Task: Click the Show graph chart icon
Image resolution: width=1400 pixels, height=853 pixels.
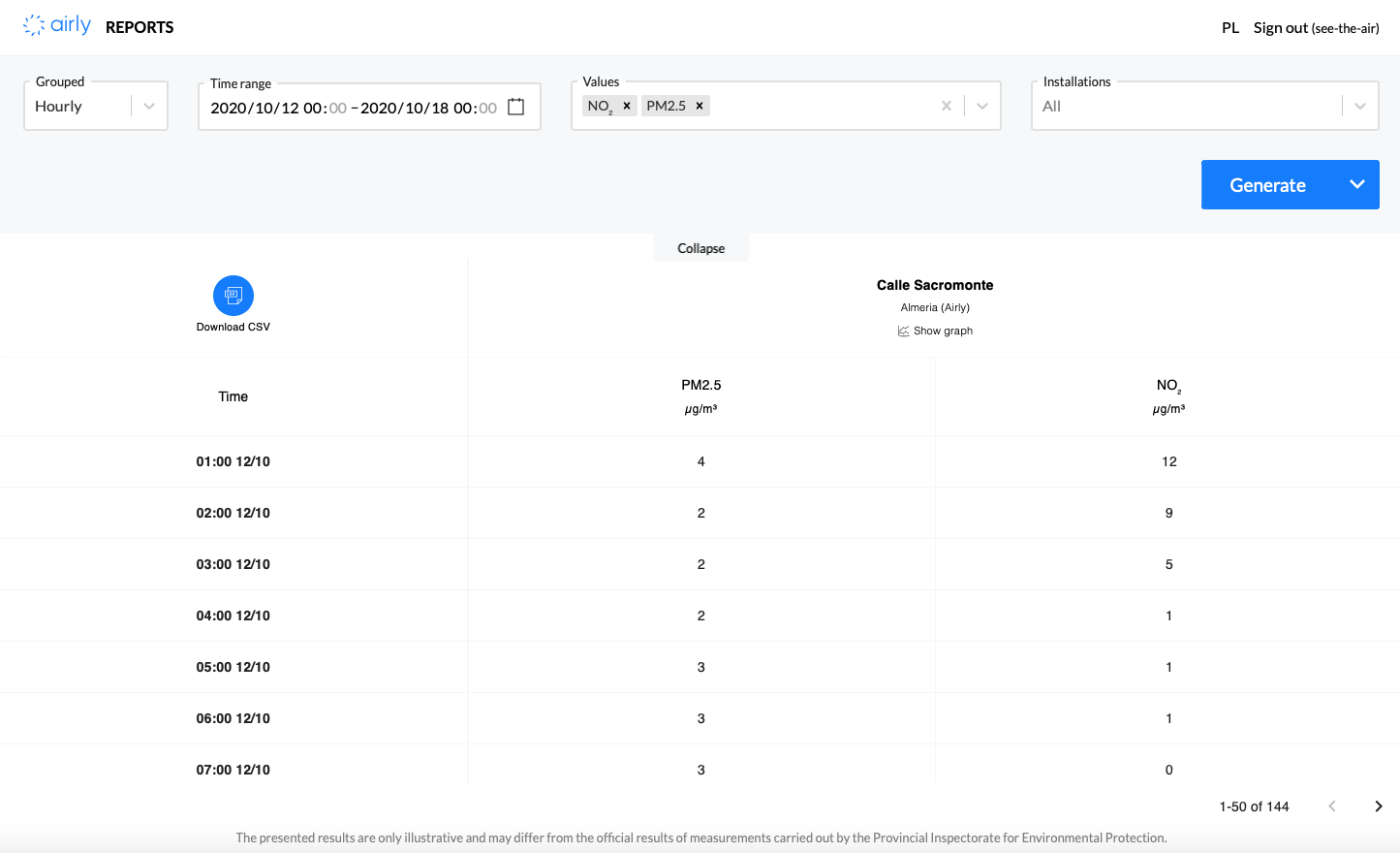Action: (x=903, y=332)
